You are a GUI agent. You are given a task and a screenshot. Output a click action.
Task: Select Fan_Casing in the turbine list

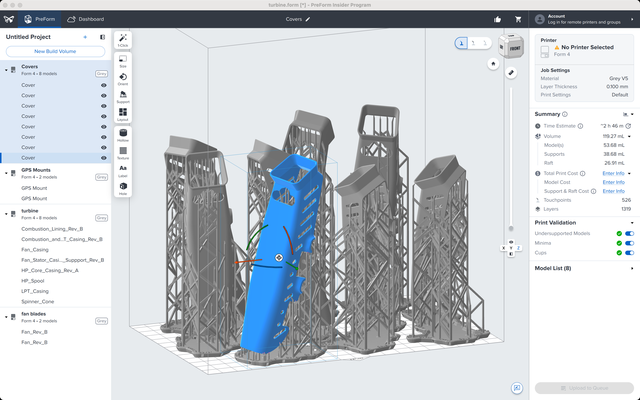click(35, 250)
